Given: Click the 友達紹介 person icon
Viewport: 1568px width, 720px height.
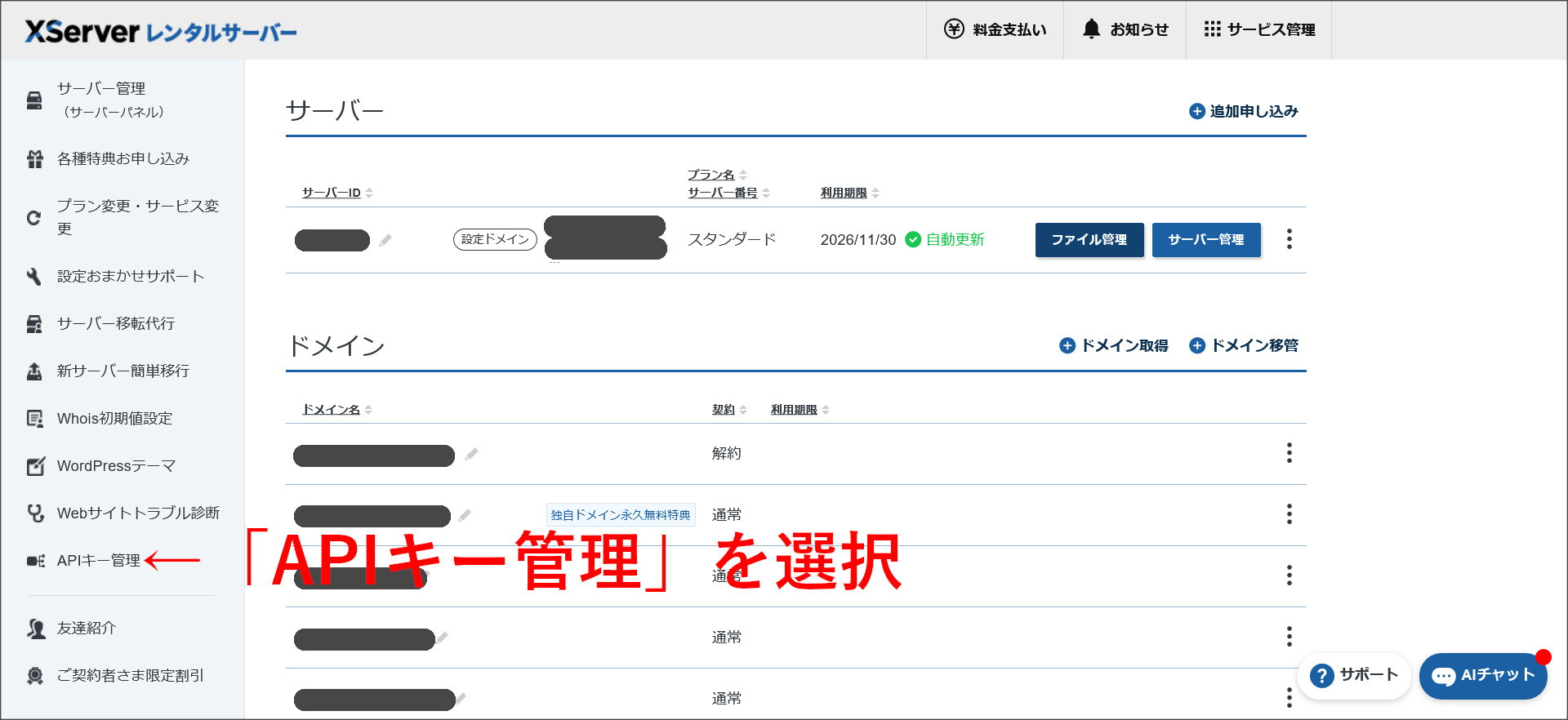Looking at the screenshot, I should click(35, 629).
